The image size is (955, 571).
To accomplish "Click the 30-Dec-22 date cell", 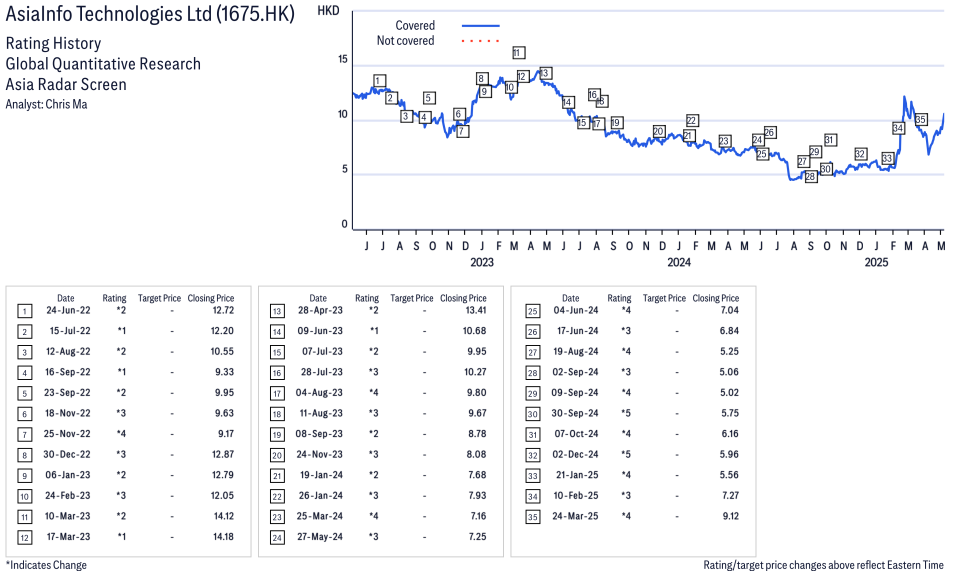I will [67, 455].
